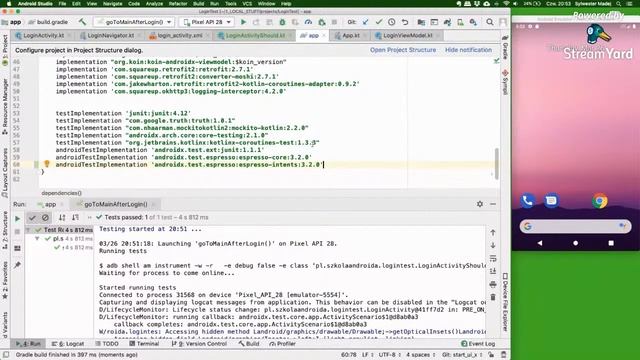Click the pin tab icon in Run panel
The image size is (640, 360).
coord(18,265)
